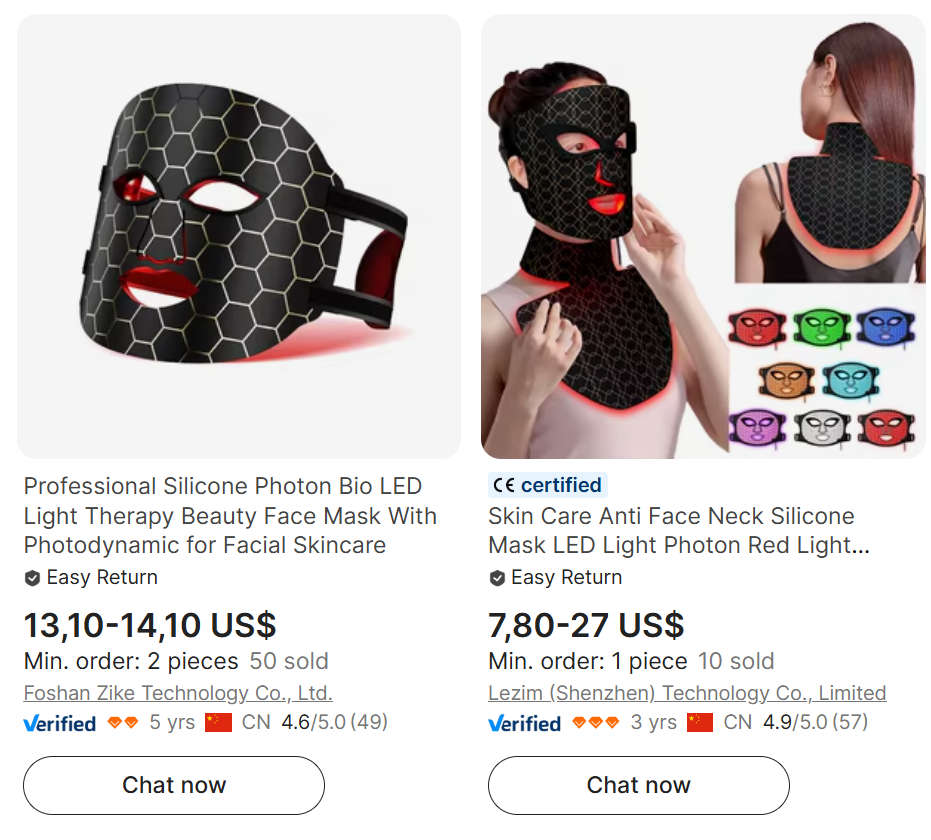Open the Skin Care Anti Face Neck Silicone title
The width and height of the screenshot is (931, 840).
pos(679,530)
